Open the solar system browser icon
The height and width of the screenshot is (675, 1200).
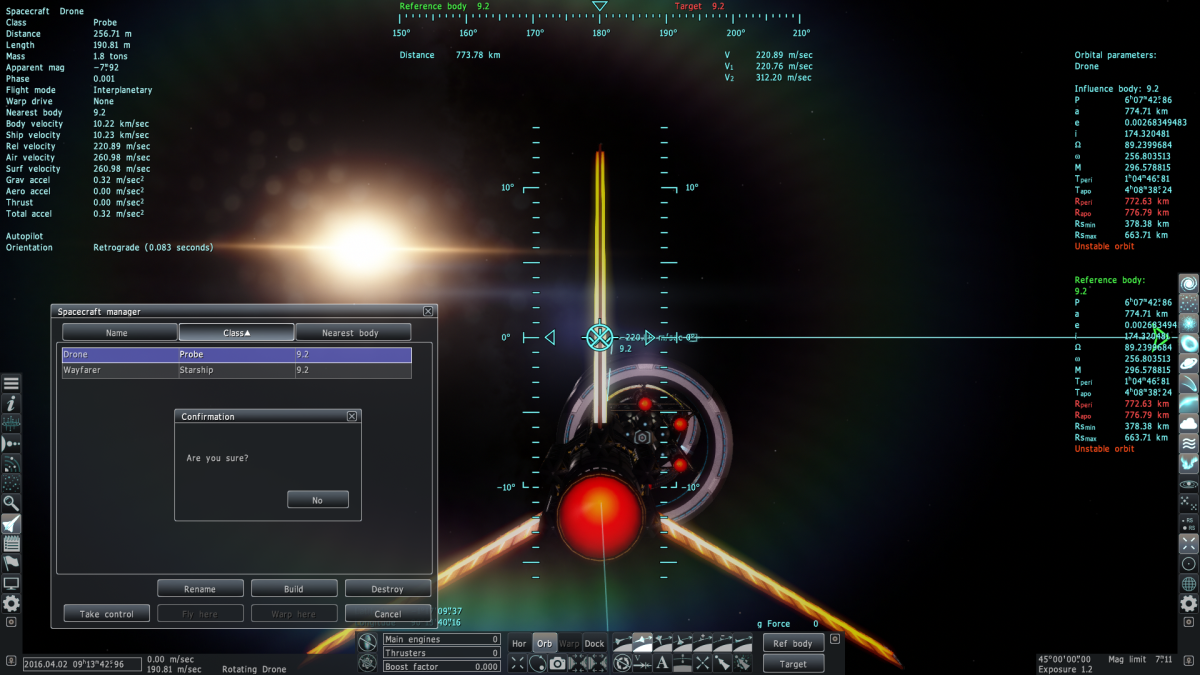[11, 443]
